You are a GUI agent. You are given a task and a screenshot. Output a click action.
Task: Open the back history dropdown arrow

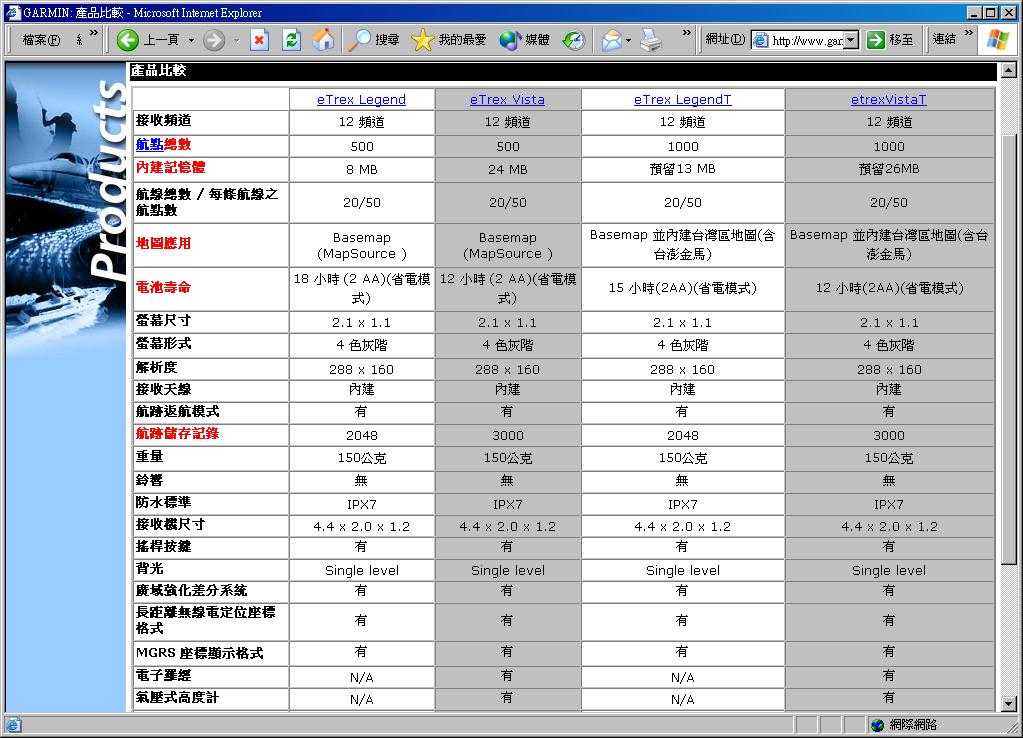coord(191,40)
